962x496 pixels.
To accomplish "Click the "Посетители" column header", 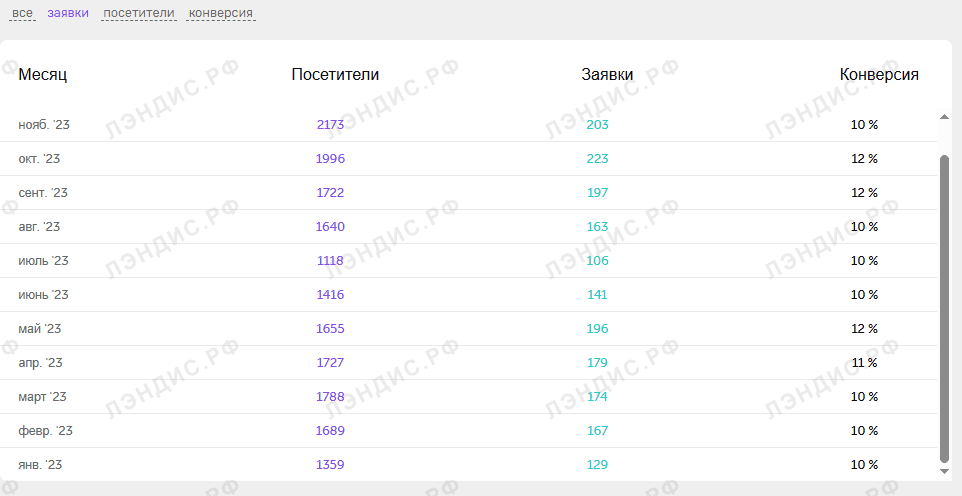I will (335, 75).
